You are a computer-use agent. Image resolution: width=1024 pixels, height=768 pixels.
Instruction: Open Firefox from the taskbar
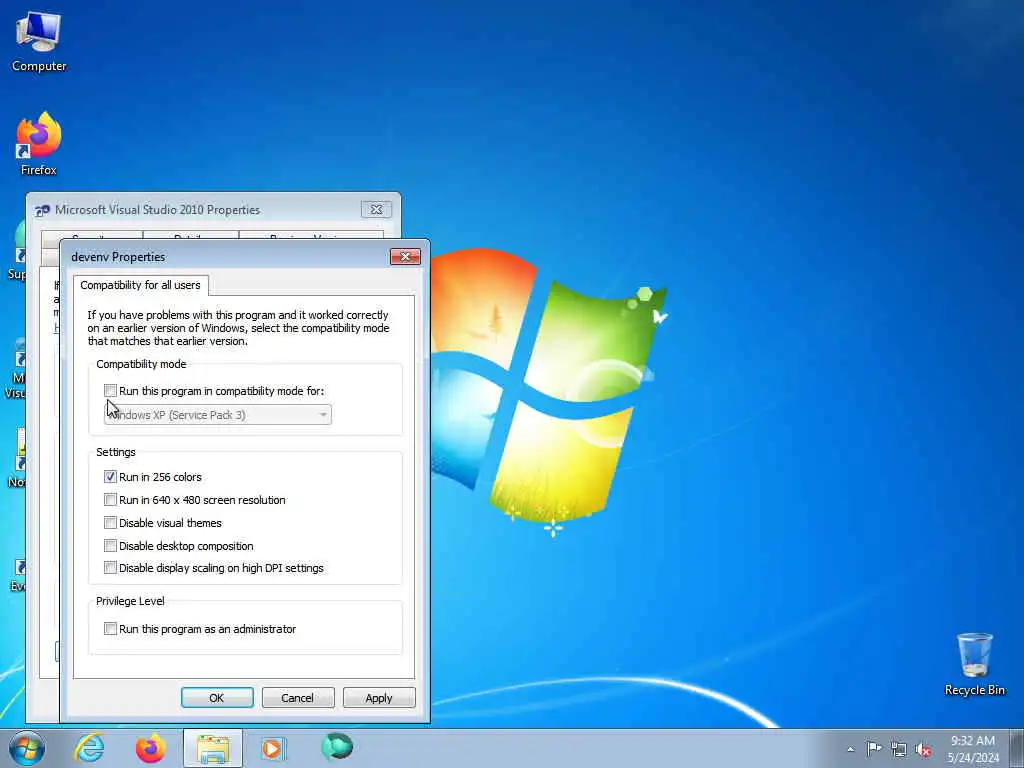pyautogui.click(x=151, y=748)
